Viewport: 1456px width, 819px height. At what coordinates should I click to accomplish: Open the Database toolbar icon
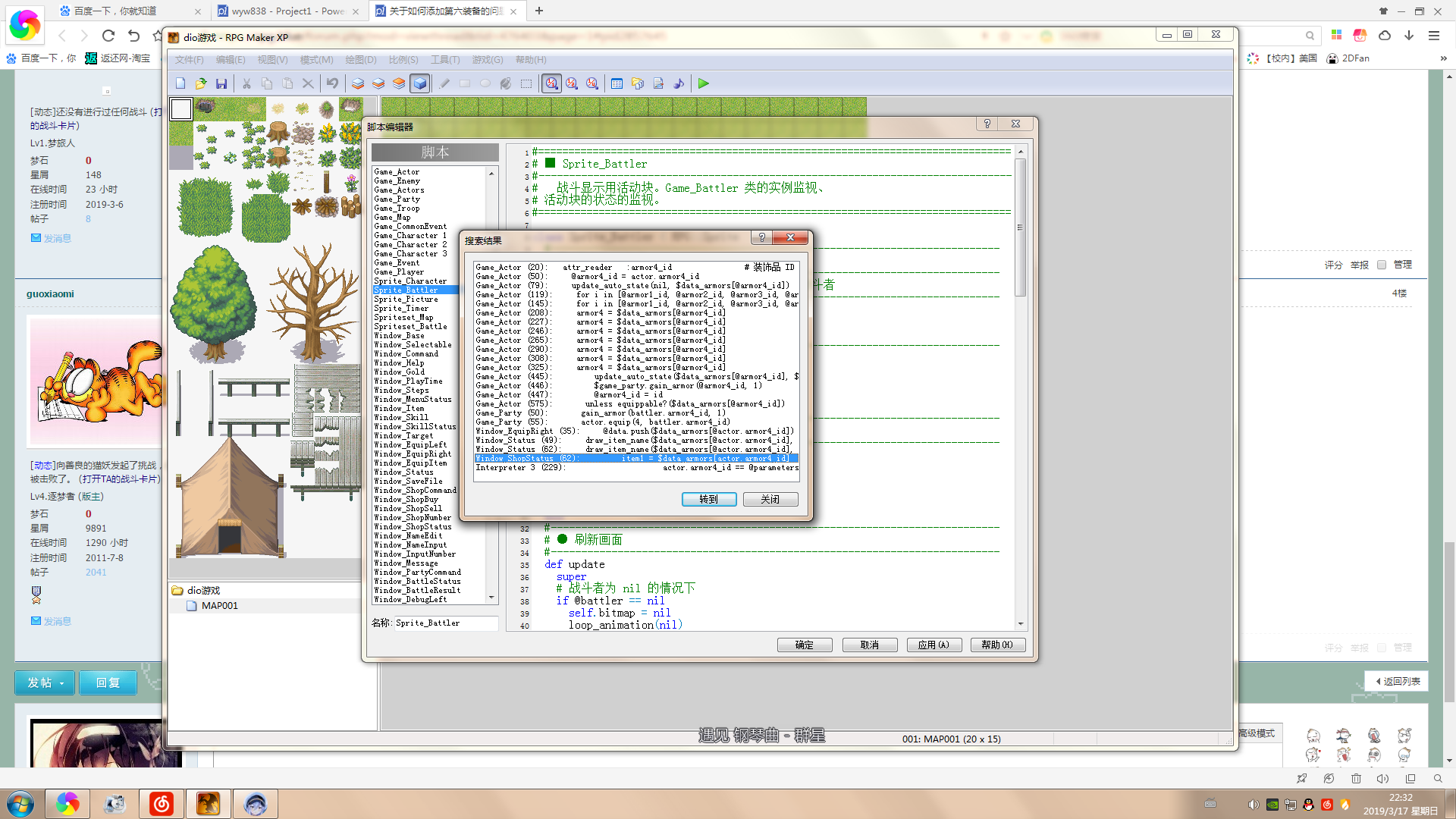[x=617, y=83]
